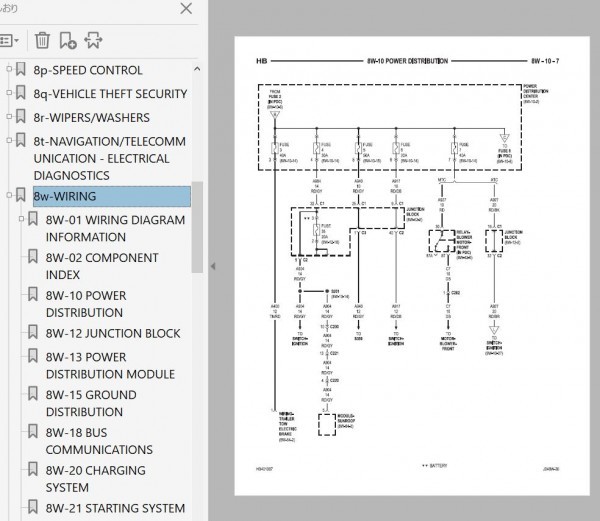Click bookmark icon beside 8p-SPEED CONTROL
600x521 pixels.
[21, 69]
